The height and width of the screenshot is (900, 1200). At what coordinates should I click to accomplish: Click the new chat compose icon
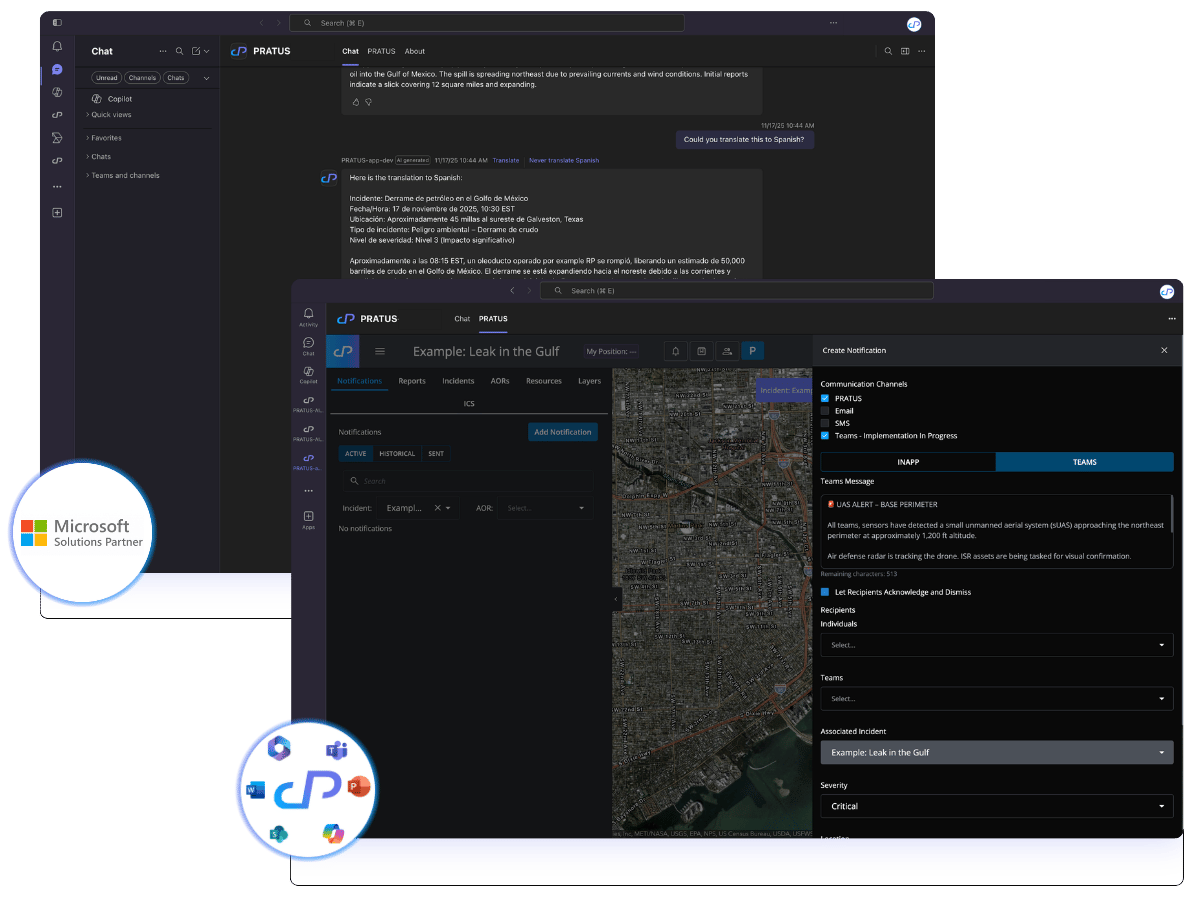coord(197,51)
